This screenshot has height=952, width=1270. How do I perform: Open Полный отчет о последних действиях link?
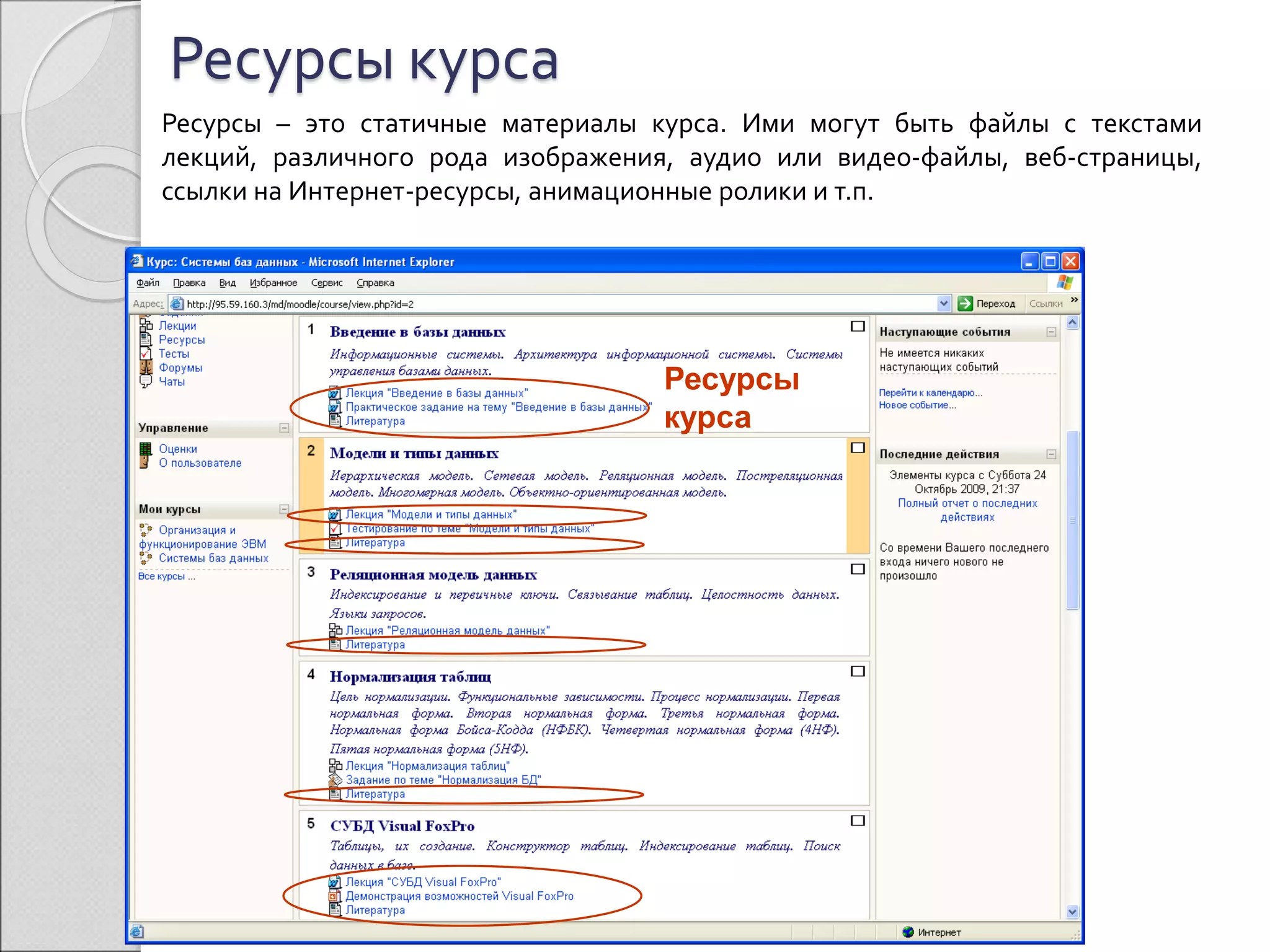pos(967,510)
